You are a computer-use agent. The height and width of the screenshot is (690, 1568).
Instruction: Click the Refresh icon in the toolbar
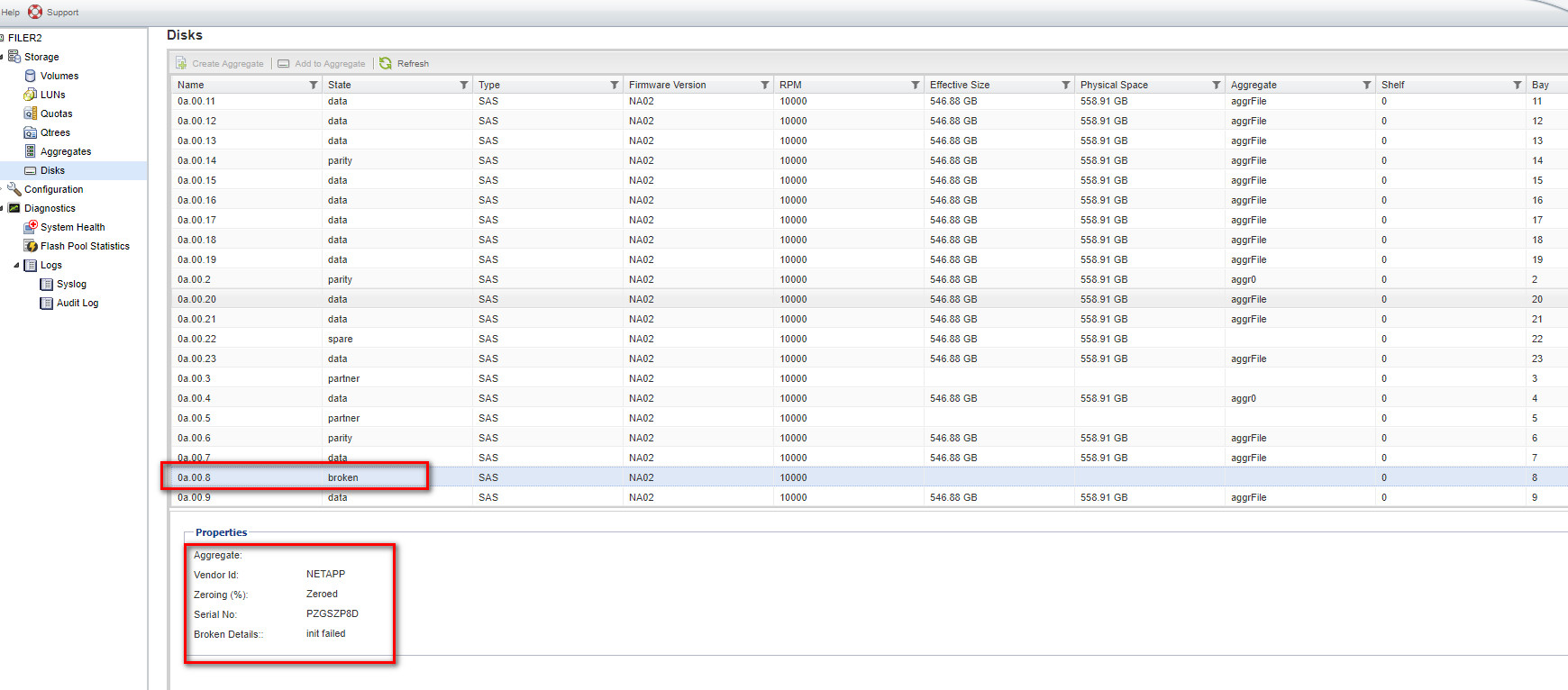coord(386,63)
